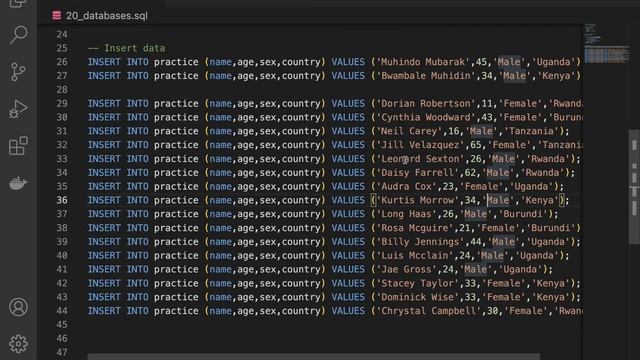Click 'Burundi' country value on line 37
The image size is (640, 360).
523,214
